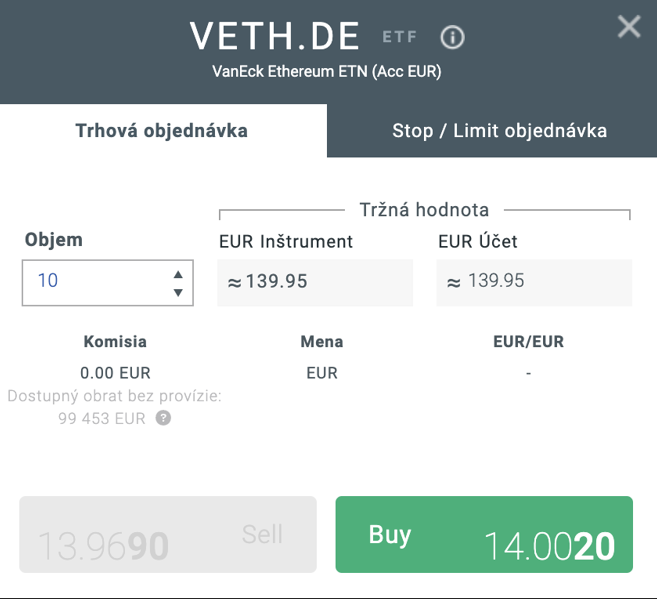Click the VETH.DE ticker title
Image resolution: width=657 pixels, height=599 pixels.
[275, 37]
